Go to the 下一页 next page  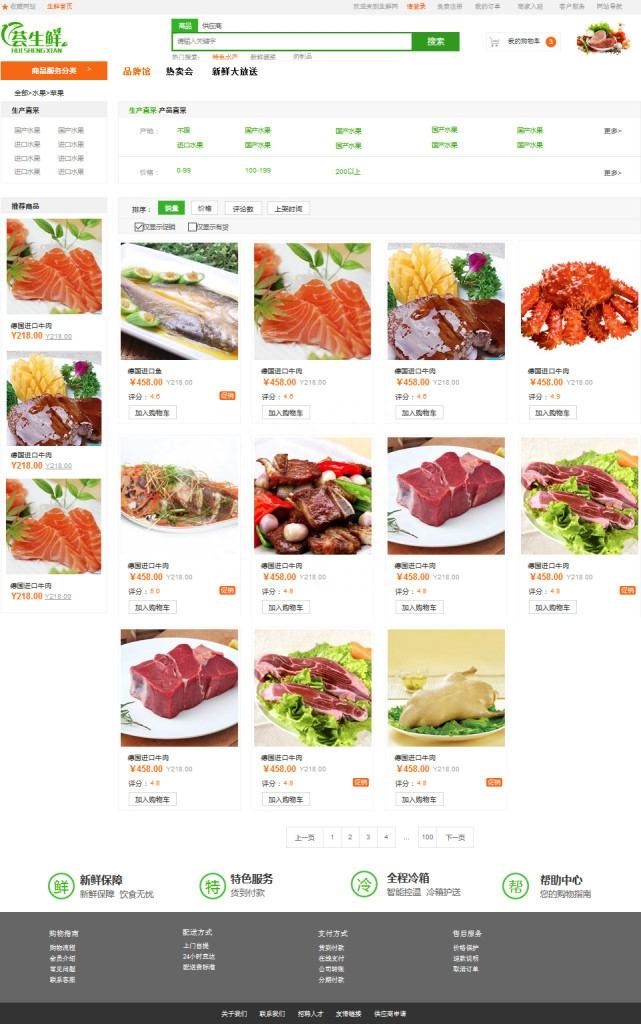click(x=455, y=837)
